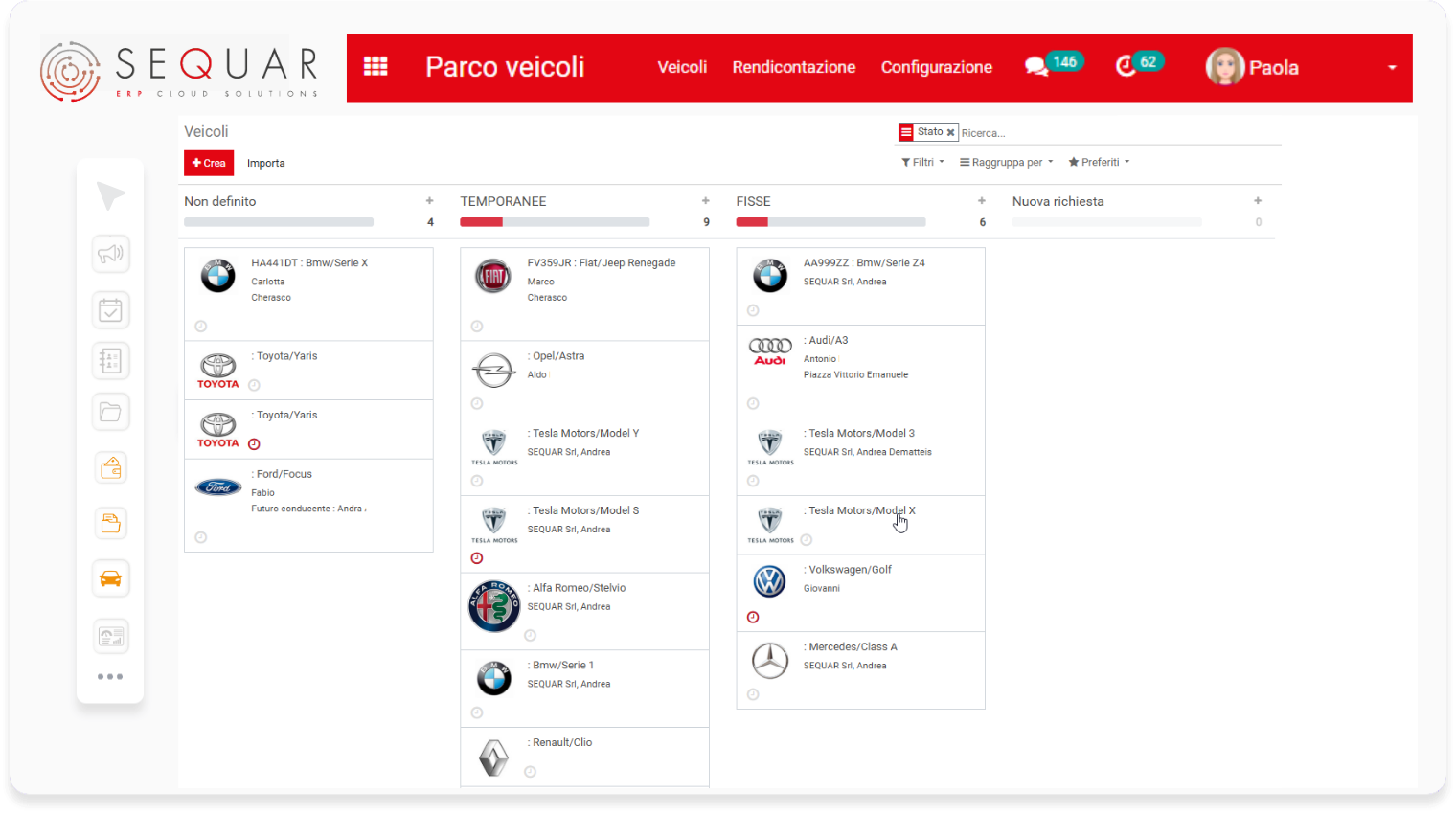This screenshot has height=814, width=1456.
Task: Click the Importa button
Action: pos(265,164)
